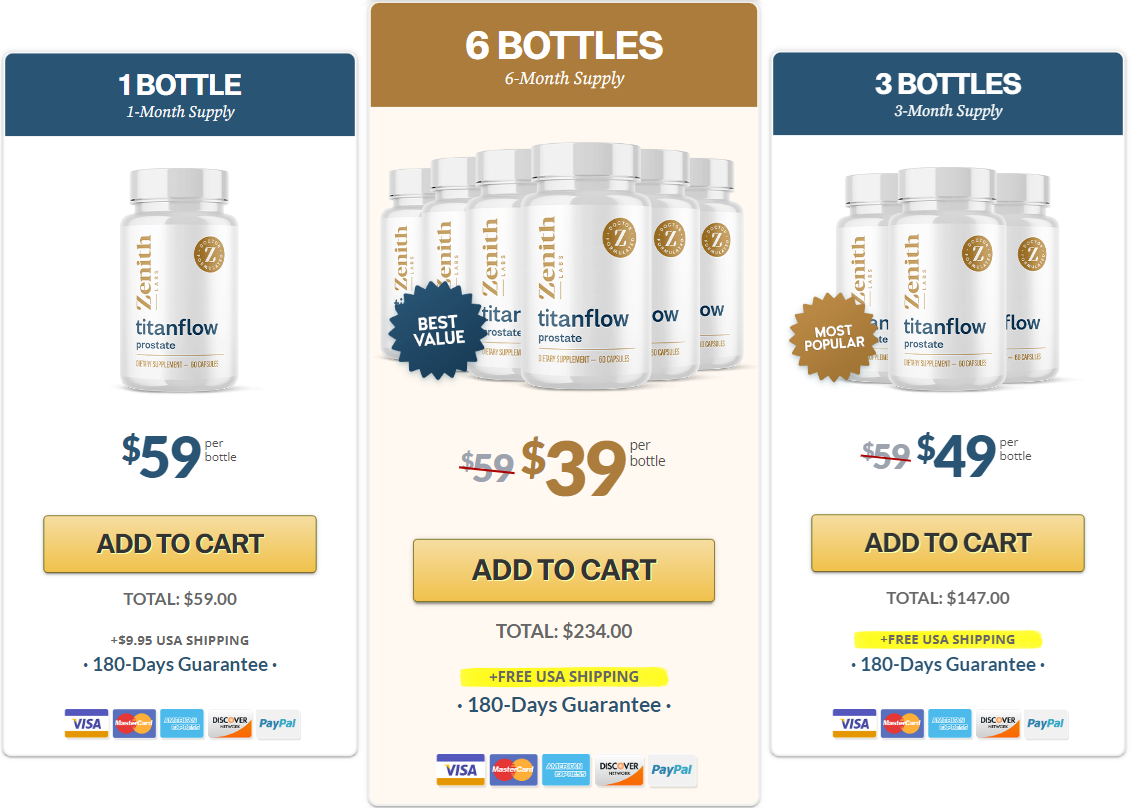Click Discover icon in 6 Bottles card

[620, 769]
